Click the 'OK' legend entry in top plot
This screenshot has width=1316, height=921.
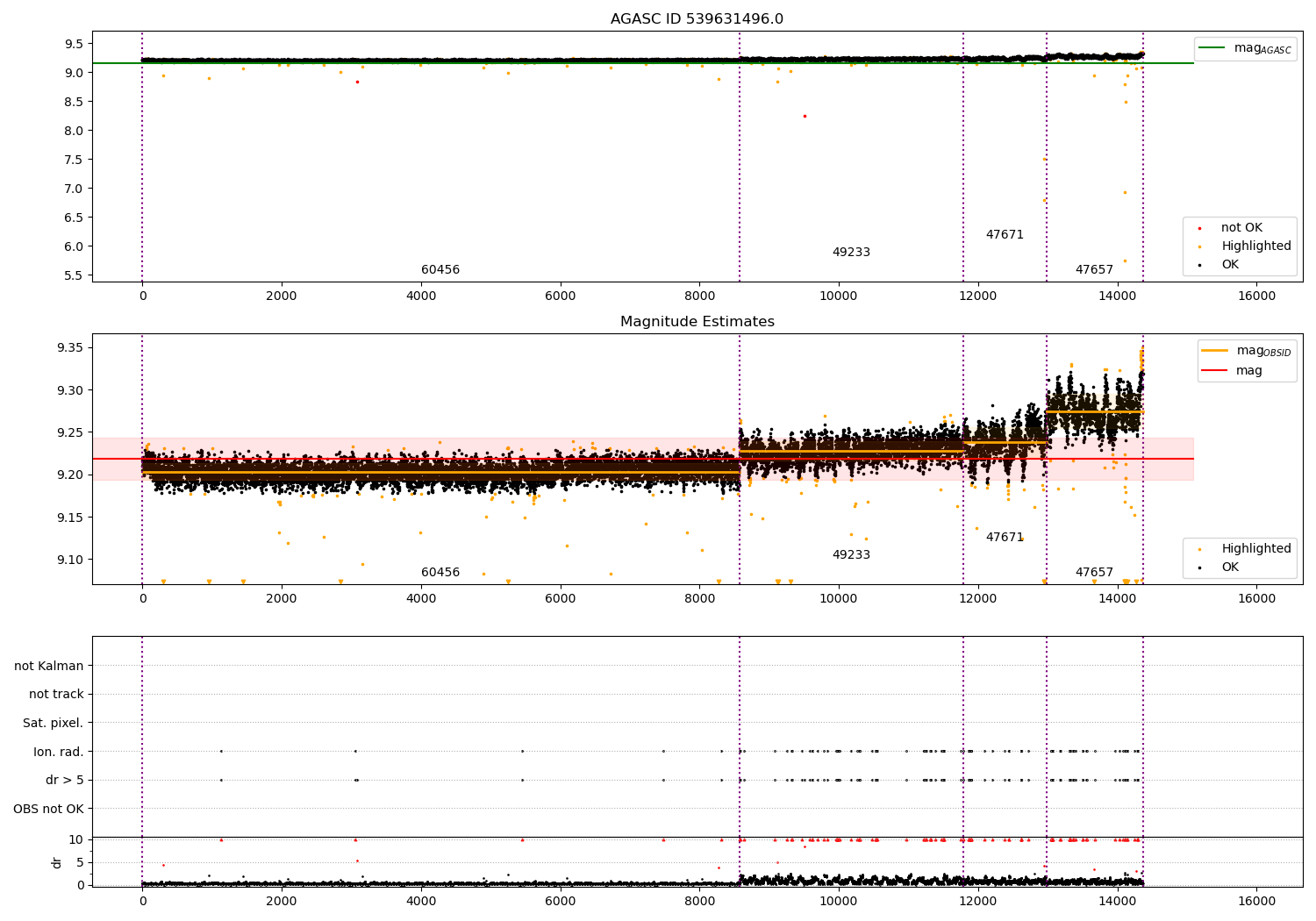pos(1219,265)
